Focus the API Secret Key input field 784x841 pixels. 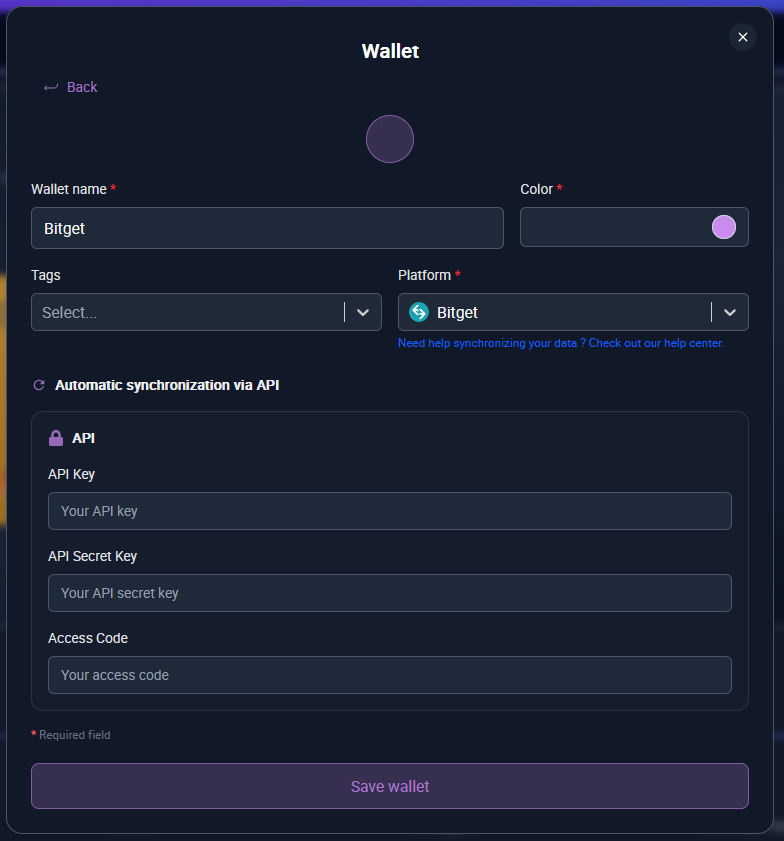(390, 593)
